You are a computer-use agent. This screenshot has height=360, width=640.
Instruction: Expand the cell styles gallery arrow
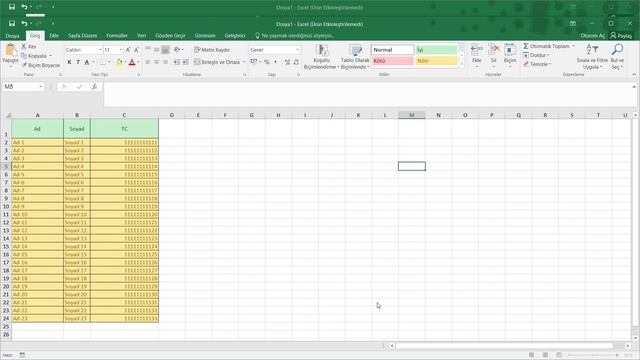pyautogui.click(x=462, y=64)
